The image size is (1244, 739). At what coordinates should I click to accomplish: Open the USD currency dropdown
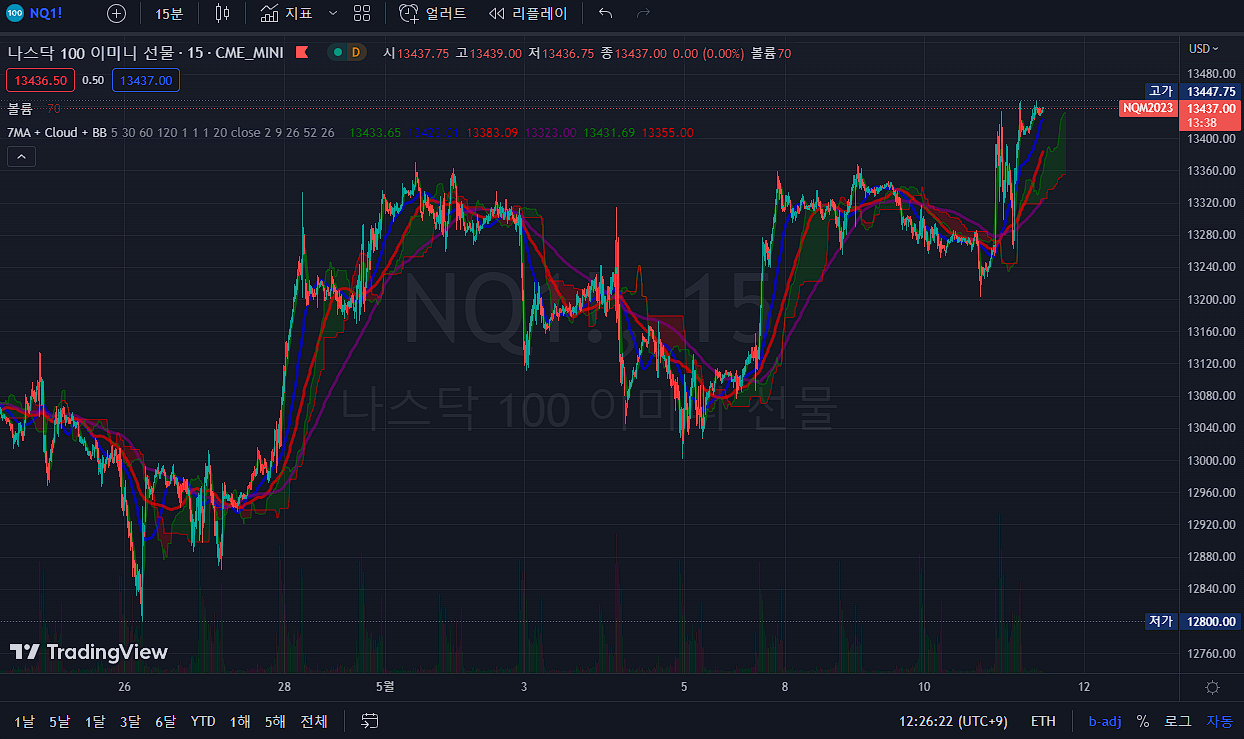1204,48
